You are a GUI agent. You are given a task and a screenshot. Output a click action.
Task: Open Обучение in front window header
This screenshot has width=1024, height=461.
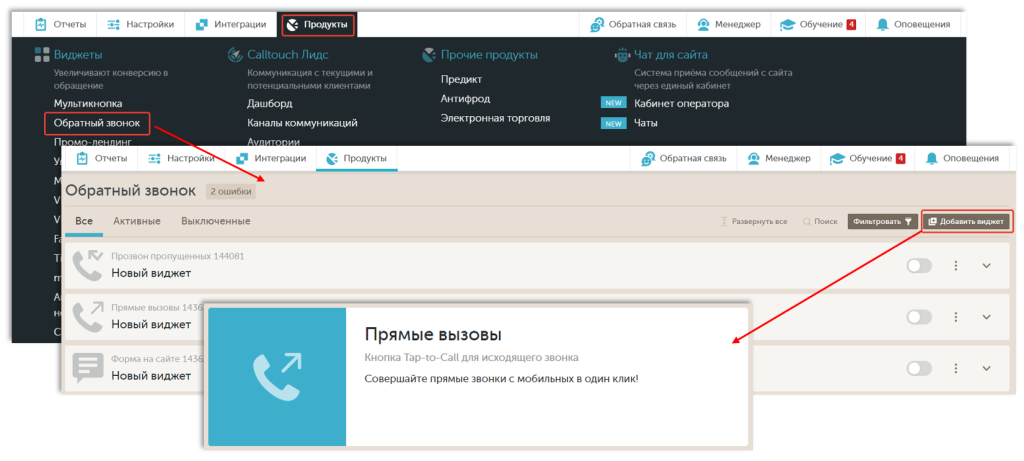[x=868, y=158]
